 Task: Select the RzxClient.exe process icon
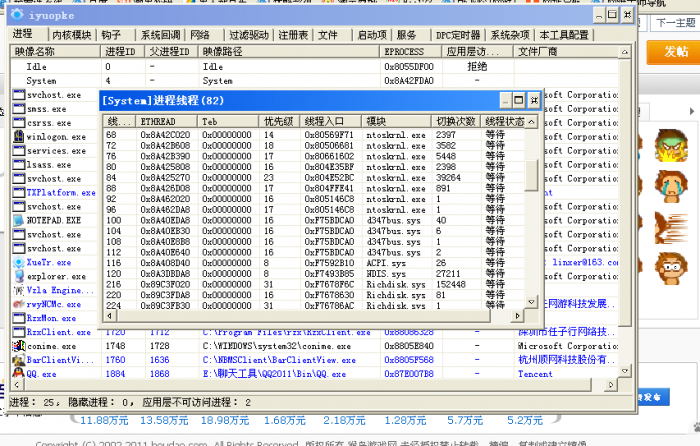coord(19,332)
